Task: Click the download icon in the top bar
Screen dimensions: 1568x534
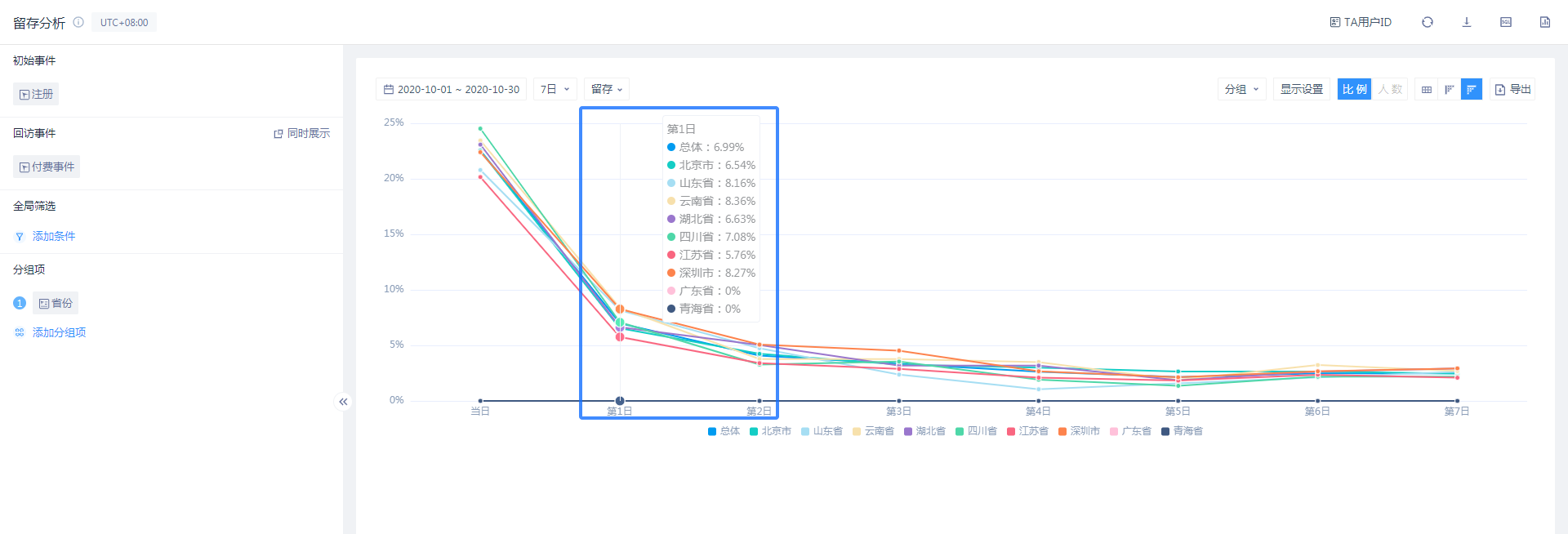Action: point(1466,22)
